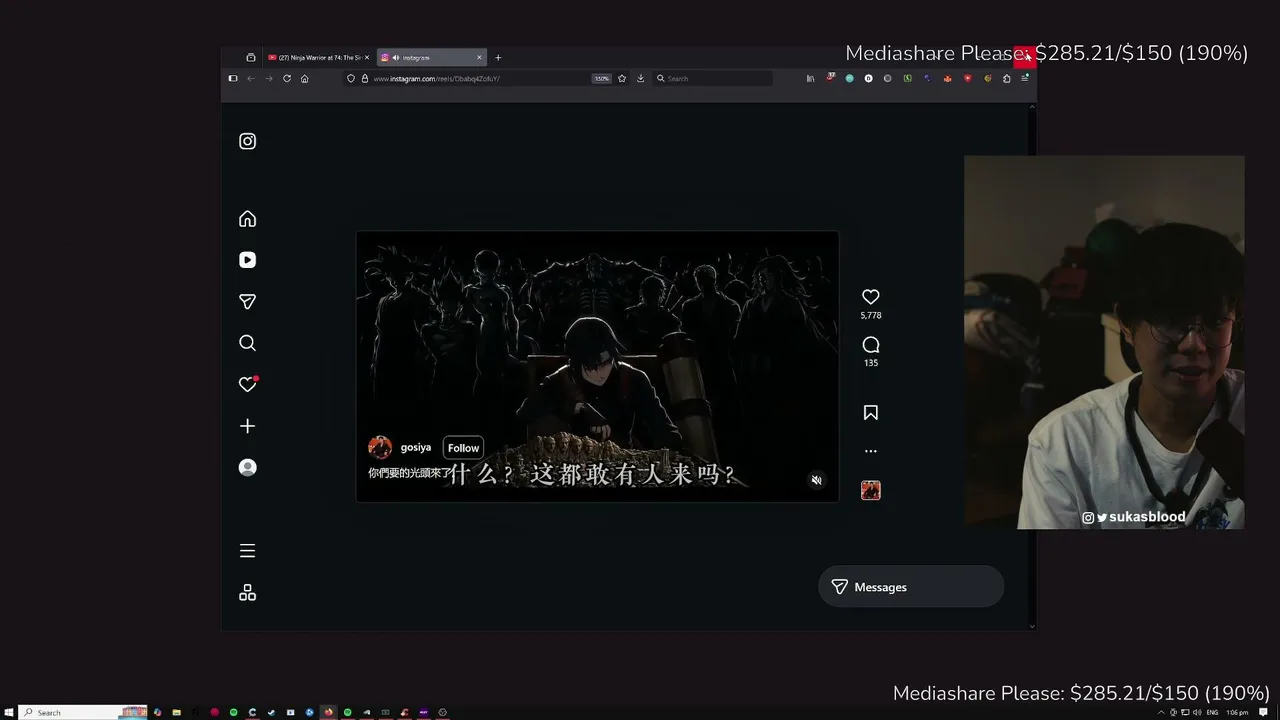Image resolution: width=1280 pixels, height=720 pixels.
Task: Unmute the reel audio
Action: click(816, 480)
